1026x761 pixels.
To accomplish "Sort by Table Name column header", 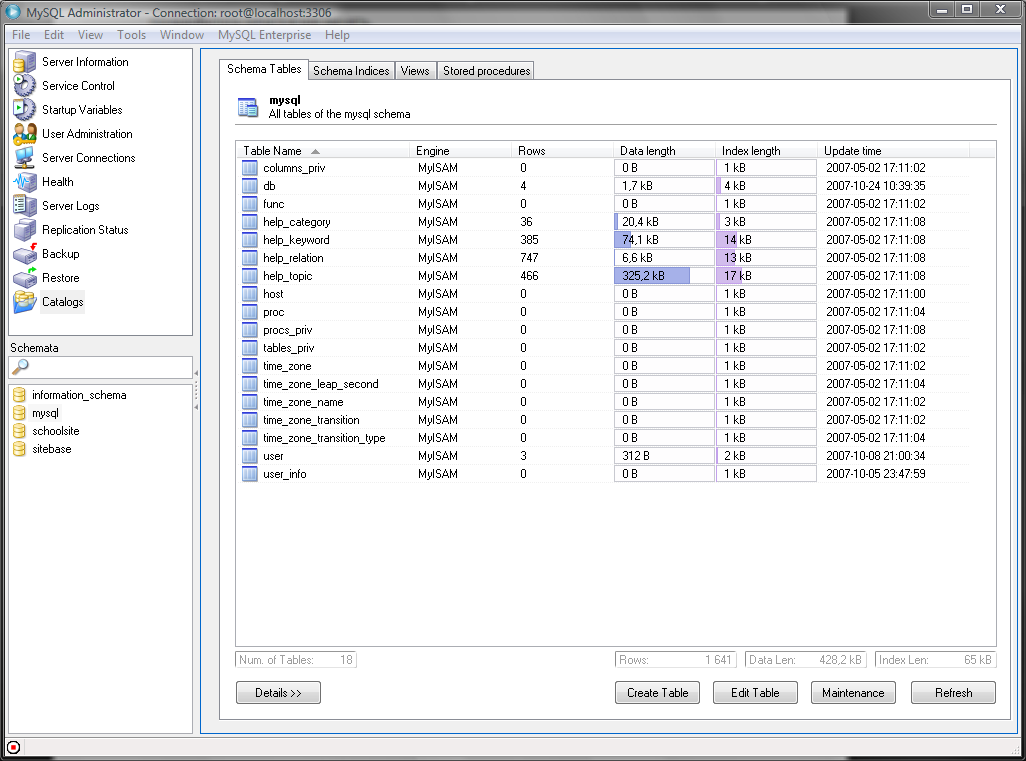I will coord(272,151).
